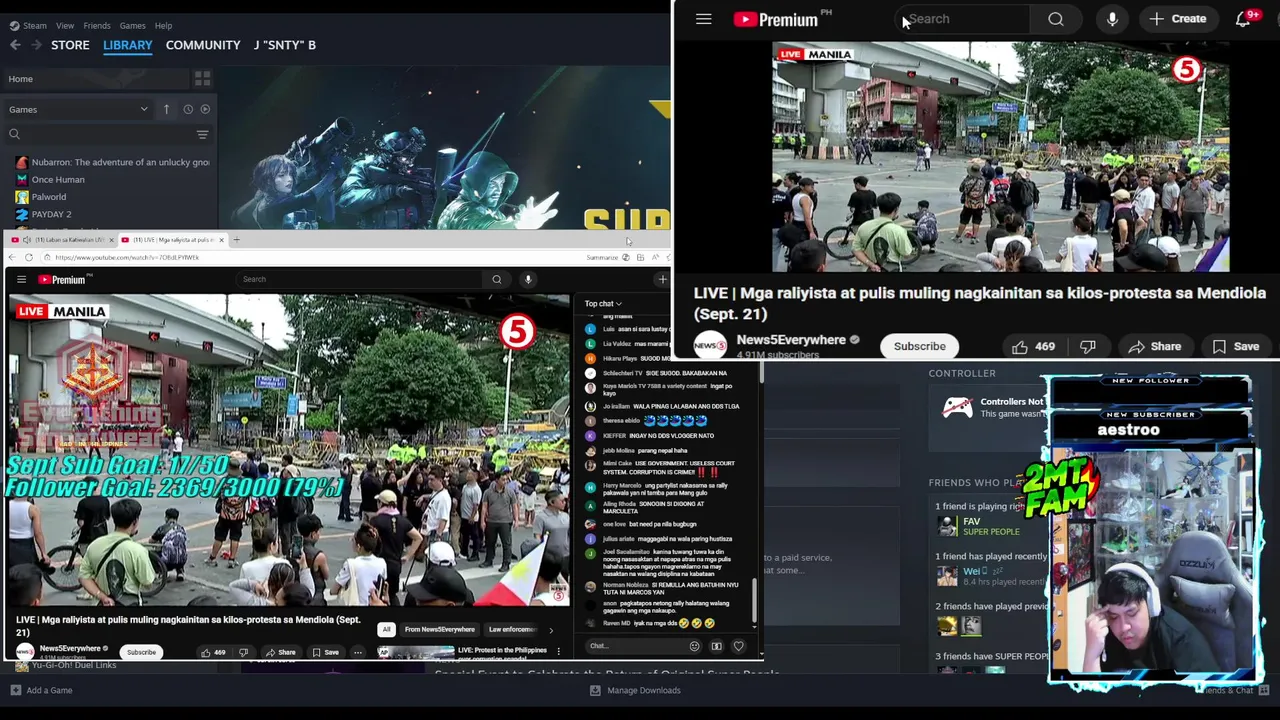Select the All chip in lower YouTube window
The height and width of the screenshot is (720, 1280).
point(386,630)
